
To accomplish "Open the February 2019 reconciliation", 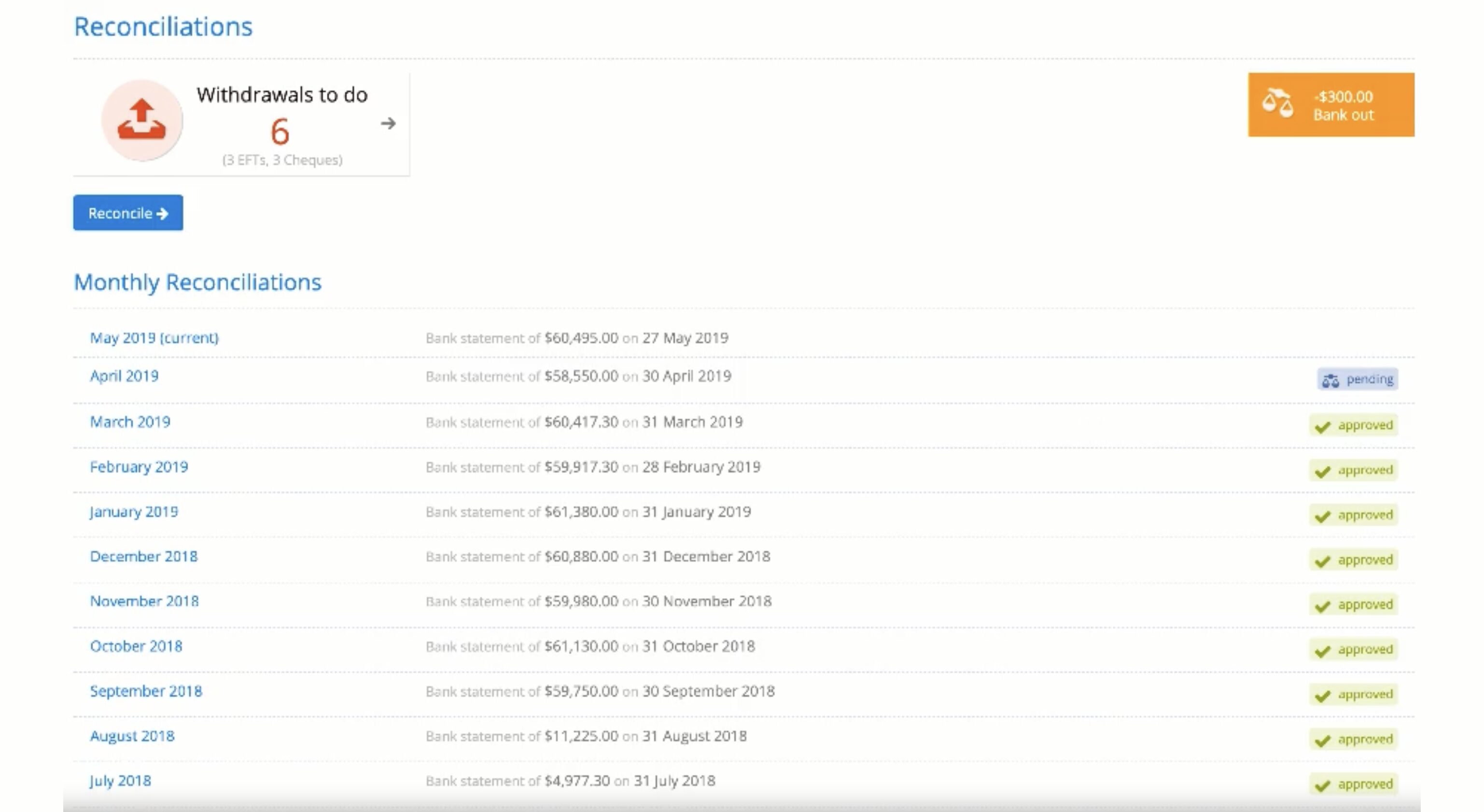I will pyautogui.click(x=139, y=467).
